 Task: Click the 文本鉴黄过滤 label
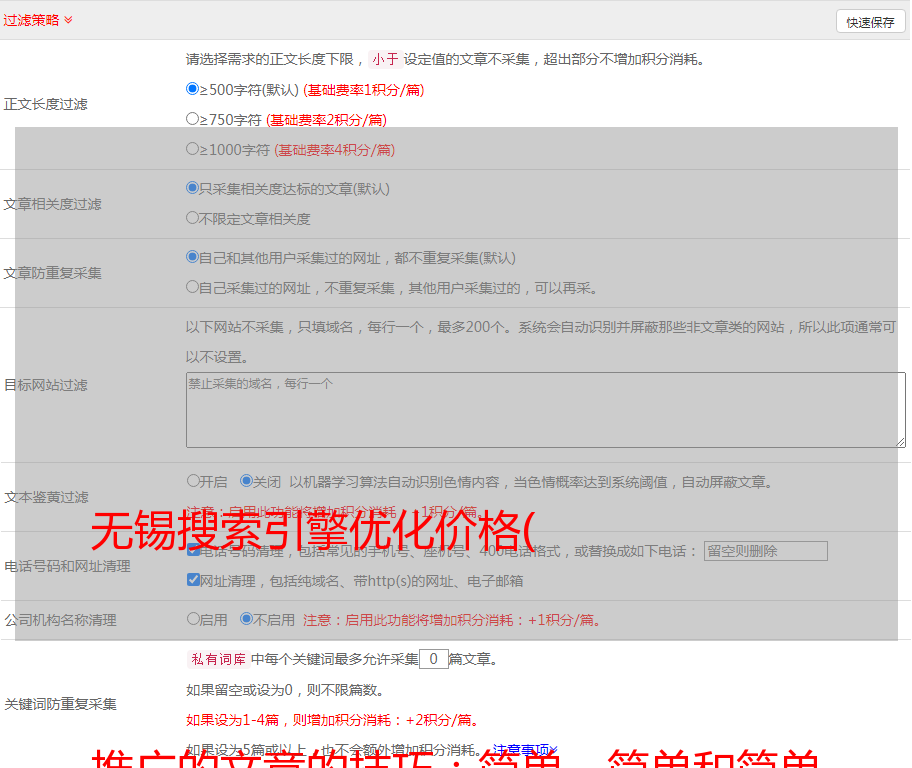47,497
